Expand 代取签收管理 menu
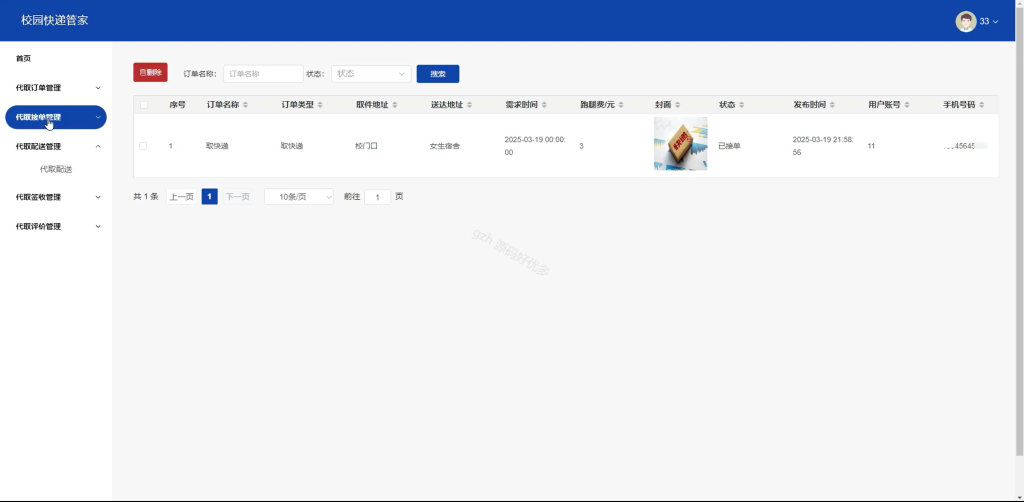The width and height of the screenshot is (1024, 502). (56, 197)
